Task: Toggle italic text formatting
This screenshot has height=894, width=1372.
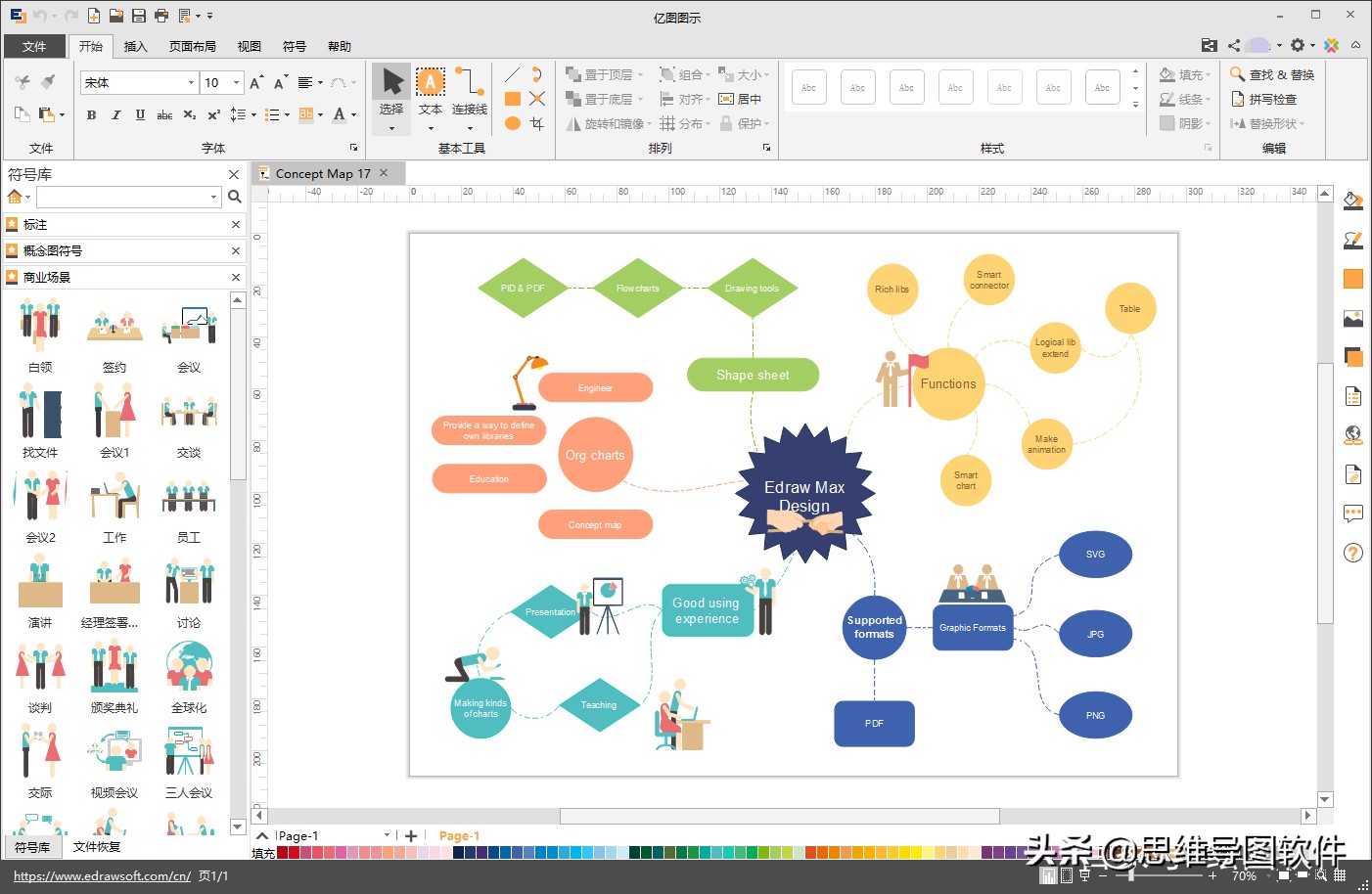Action: click(x=115, y=114)
